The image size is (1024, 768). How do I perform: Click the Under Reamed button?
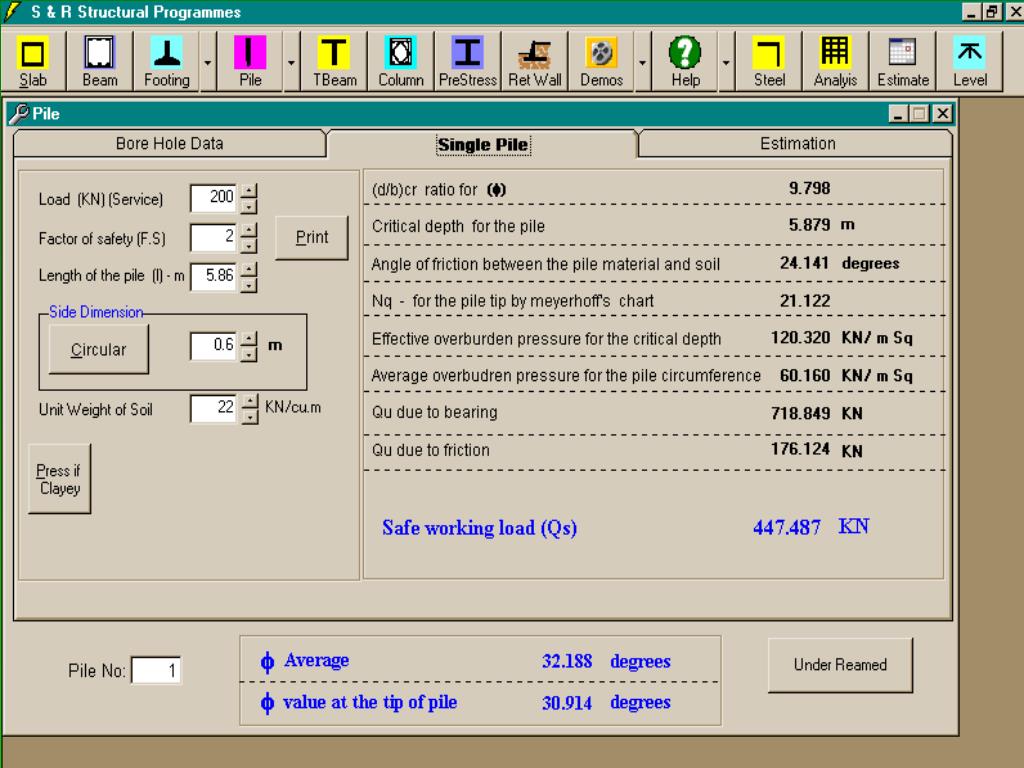(x=840, y=665)
